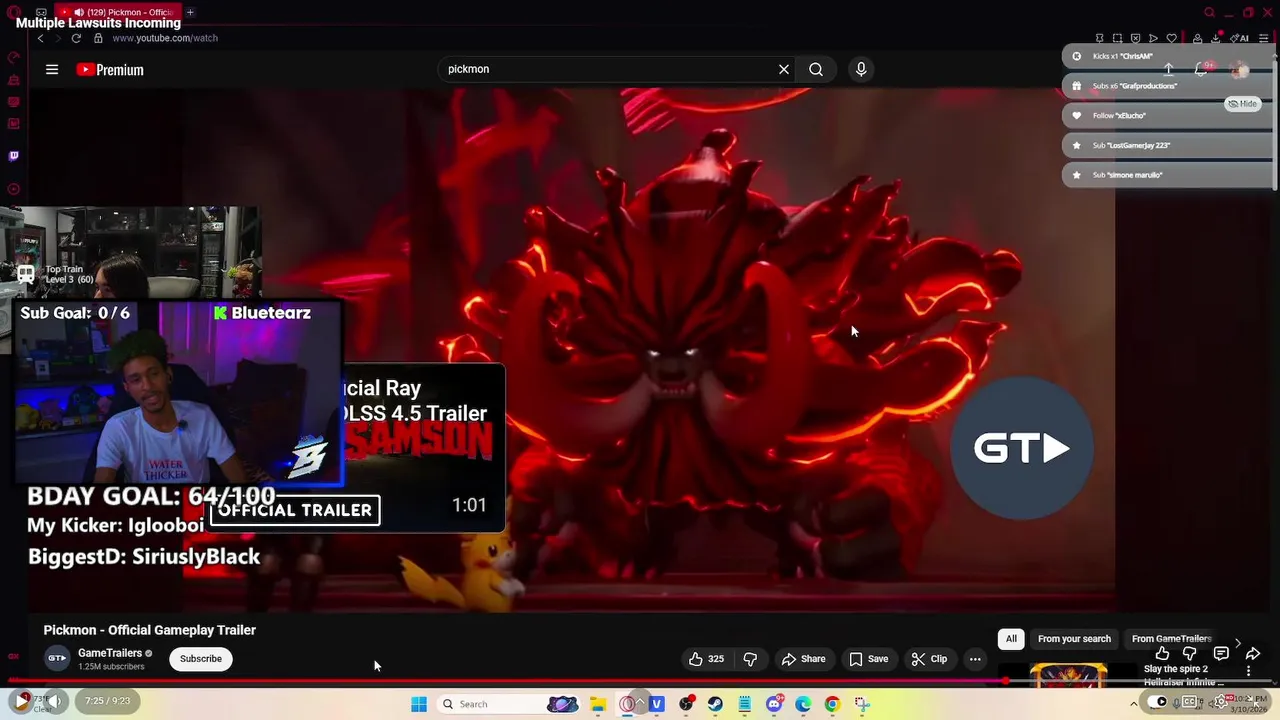Open the Slay the Spire 2 thumbnail
The height and width of the screenshot is (720, 1280).
point(1067,676)
